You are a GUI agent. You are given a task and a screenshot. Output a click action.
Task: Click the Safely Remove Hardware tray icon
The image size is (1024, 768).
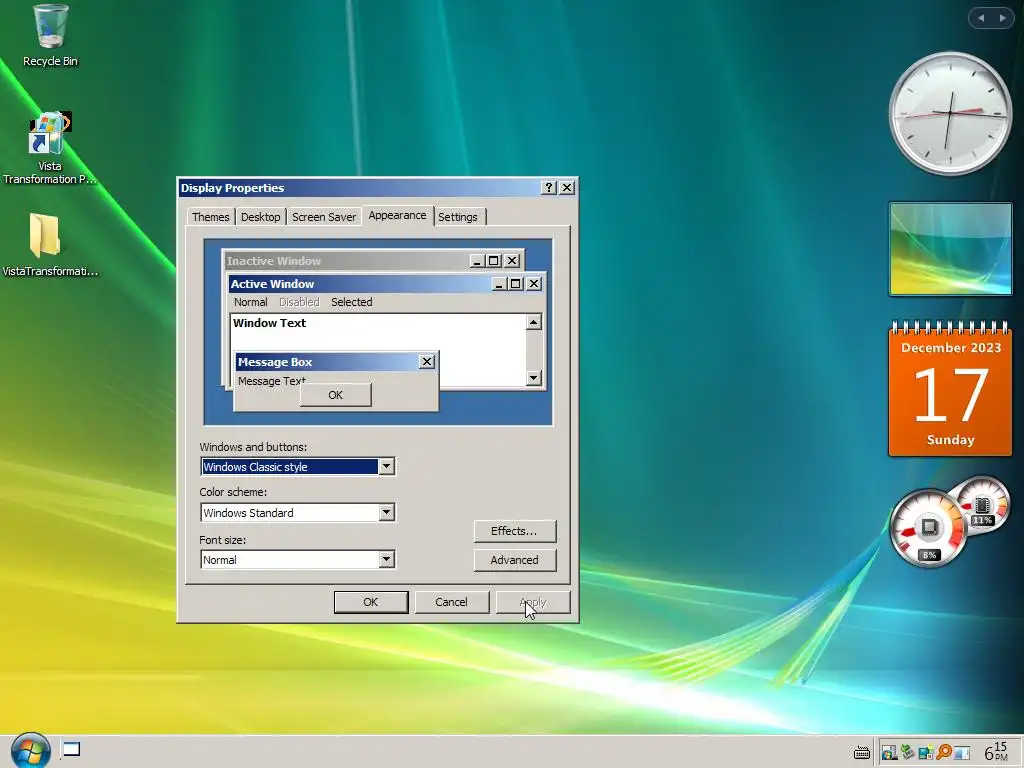[908, 752]
